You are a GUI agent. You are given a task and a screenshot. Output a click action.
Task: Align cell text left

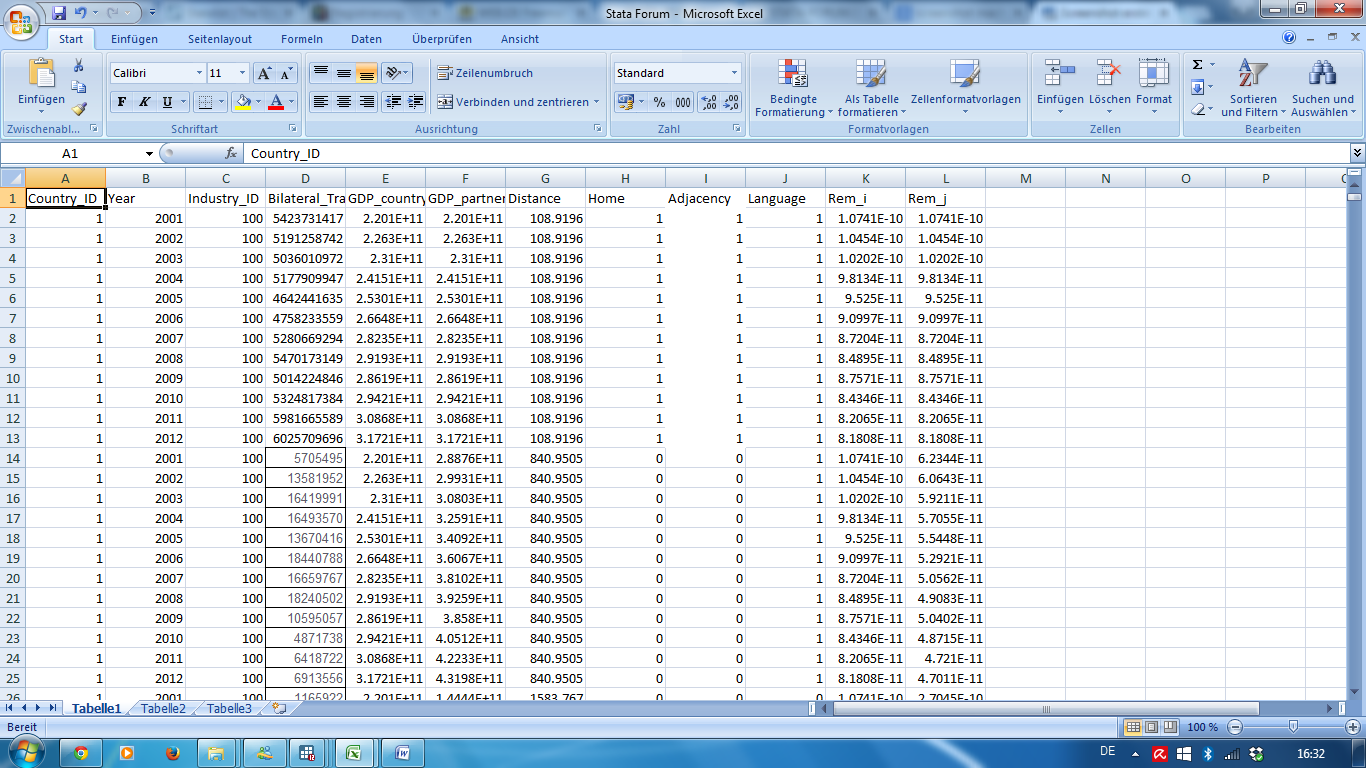[321, 102]
